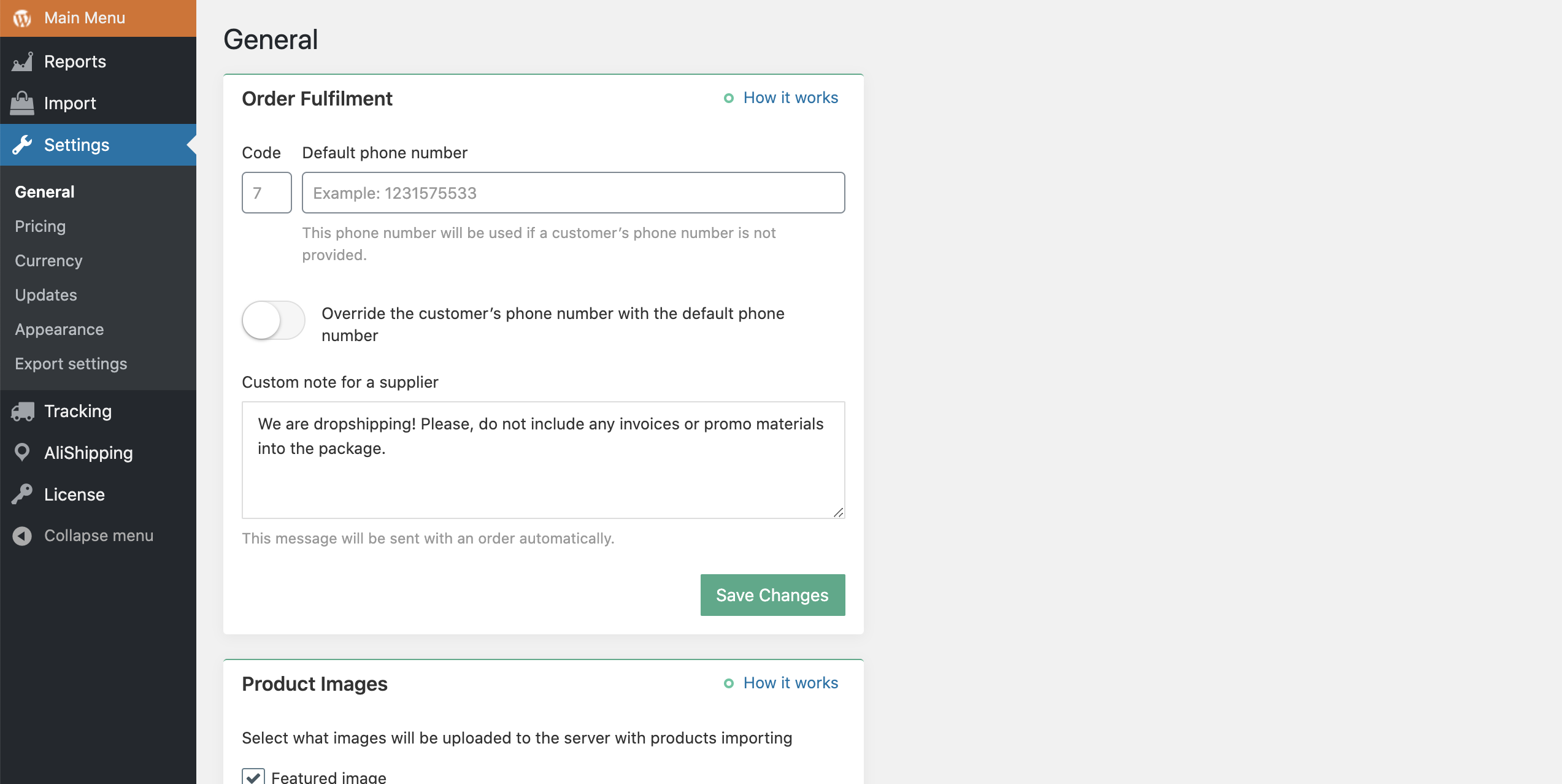
Task: Toggle override customer's phone number switch
Action: pyautogui.click(x=274, y=320)
